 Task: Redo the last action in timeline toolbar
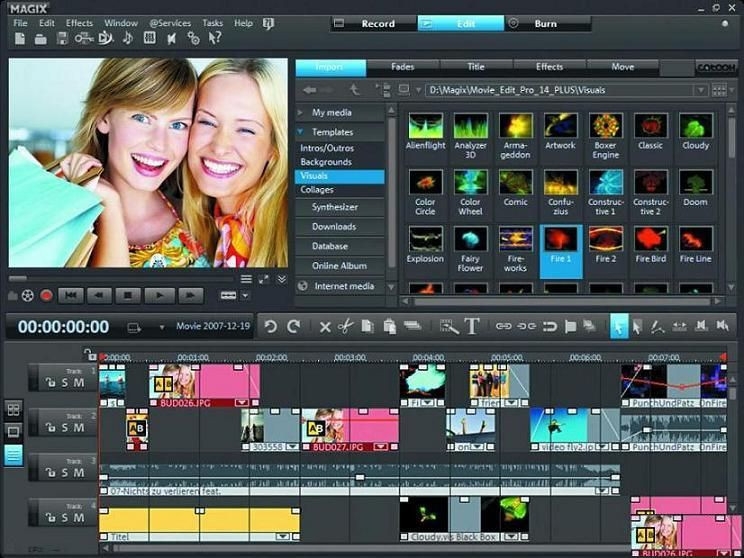point(294,326)
